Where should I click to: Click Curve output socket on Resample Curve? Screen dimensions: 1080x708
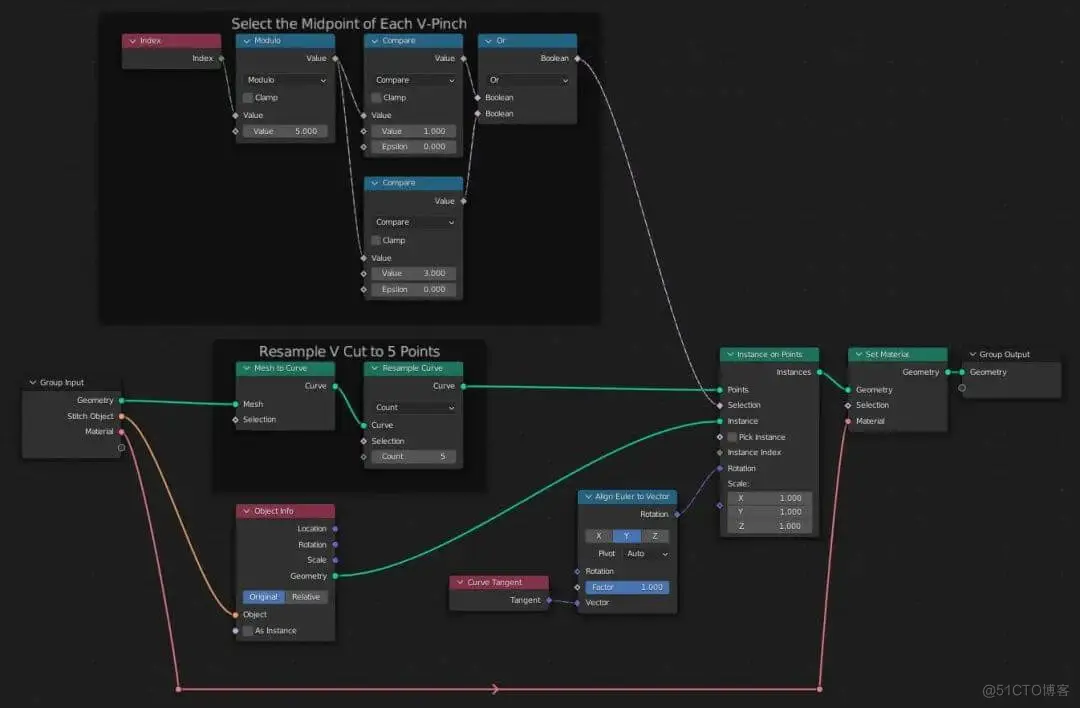coord(464,386)
